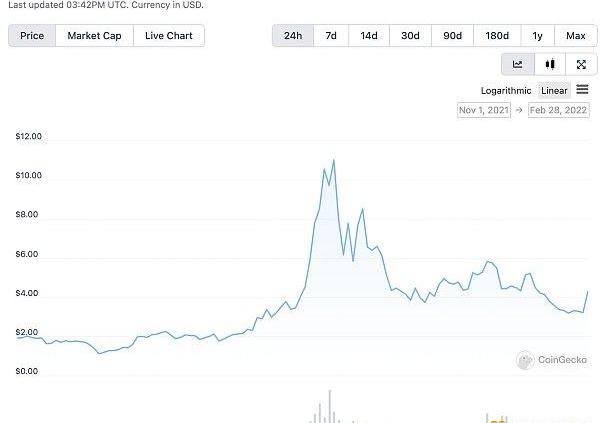600x423 pixels.
Task: Show the 180d price range
Action: [x=496, y=36]
